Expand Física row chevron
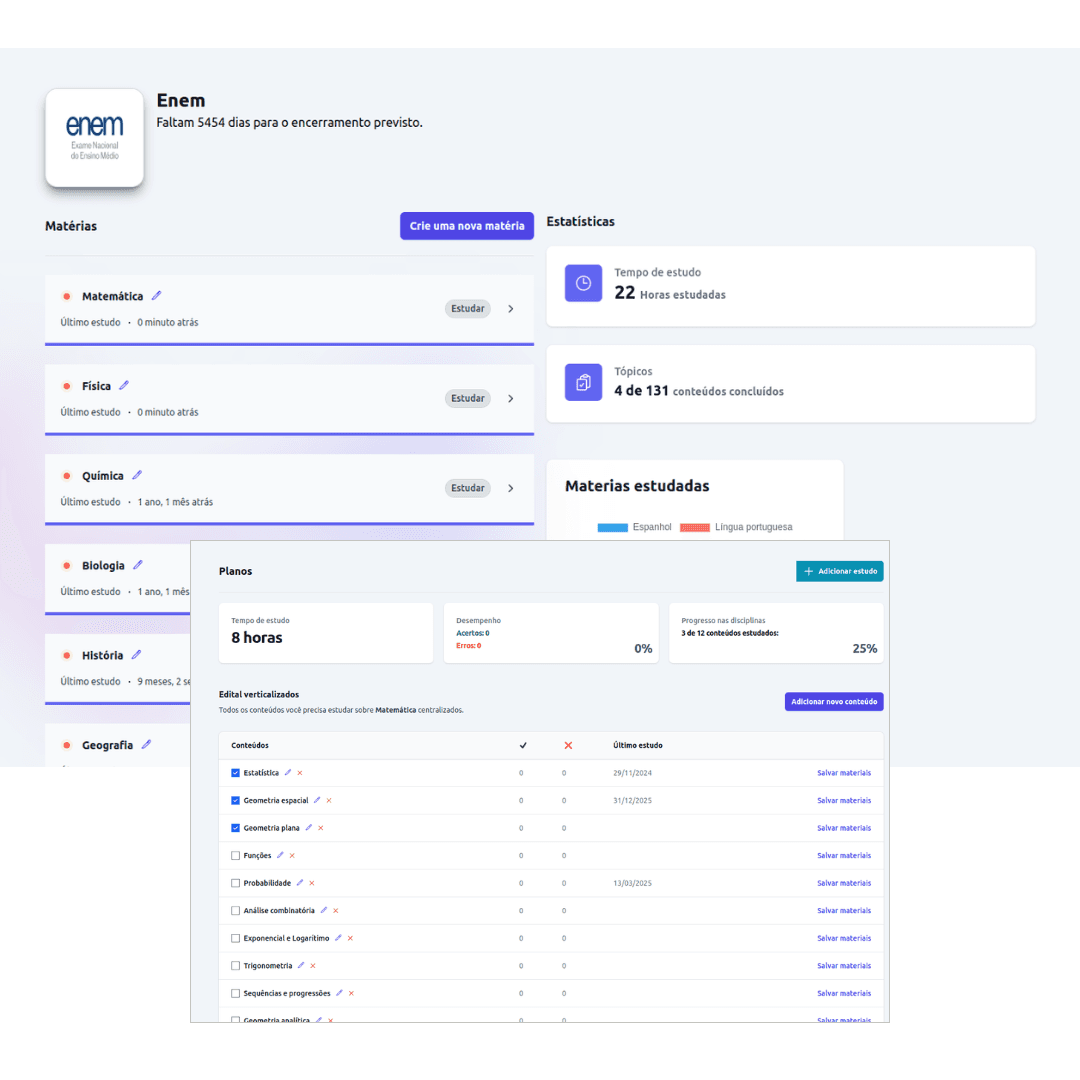The image size is (1080, 1080). tap(510, 398)
